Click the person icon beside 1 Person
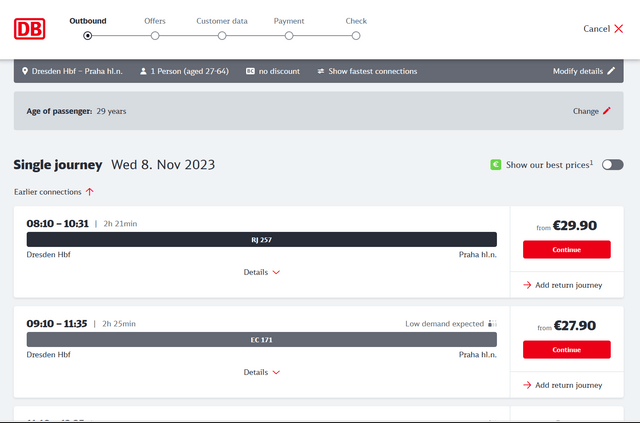640x423 pixels. [x=144, y=71]
